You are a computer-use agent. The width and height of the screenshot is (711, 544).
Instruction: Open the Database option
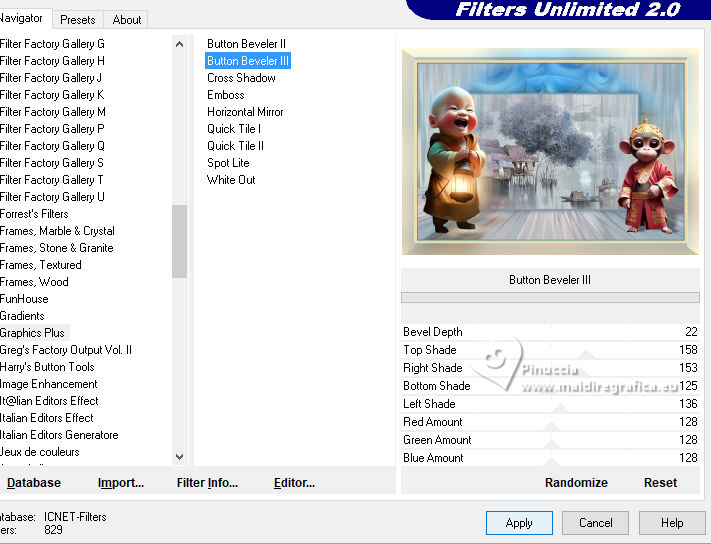pos(34,483)
